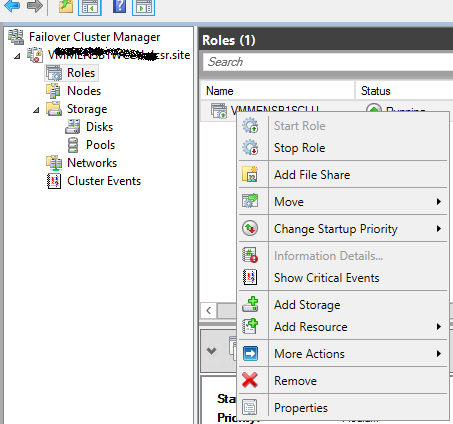Expand the Change Startup Priority submenu arrow
This screenshot has height=424, width=453.
439,228
